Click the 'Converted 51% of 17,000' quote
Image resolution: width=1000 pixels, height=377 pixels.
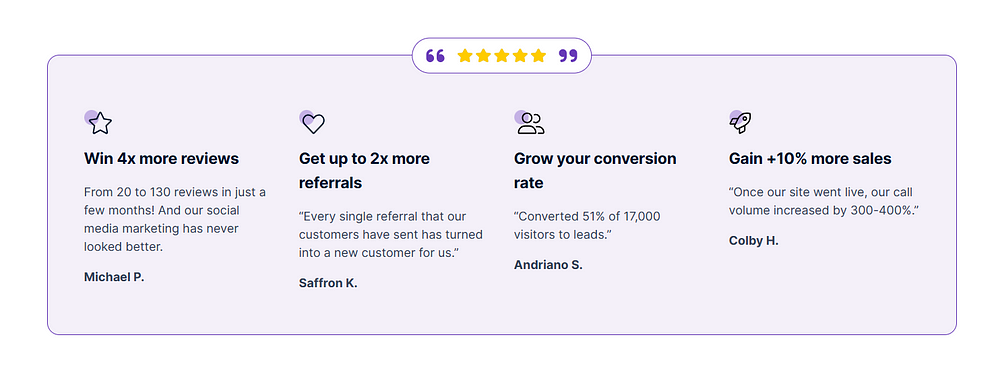587,225
